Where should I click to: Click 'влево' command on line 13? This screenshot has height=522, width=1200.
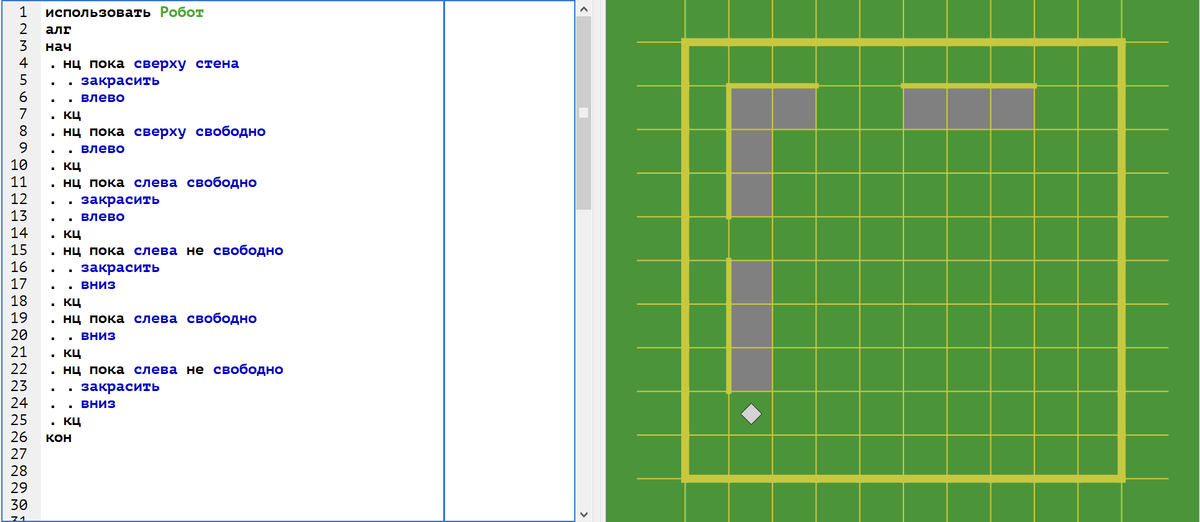[102, 216]
